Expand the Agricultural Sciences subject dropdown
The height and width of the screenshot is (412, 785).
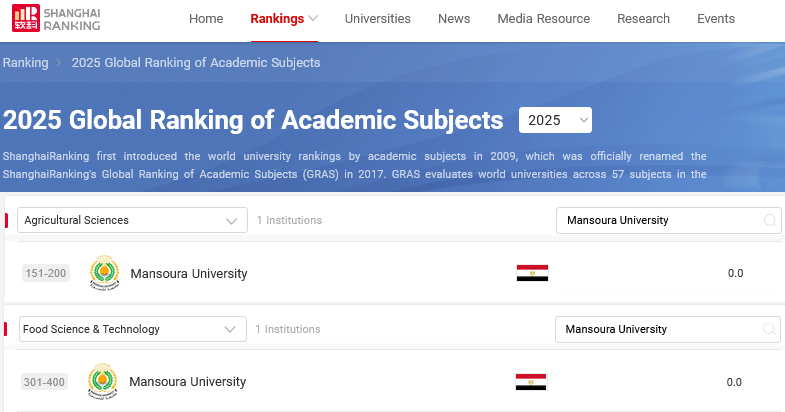[x=132, y=220]
